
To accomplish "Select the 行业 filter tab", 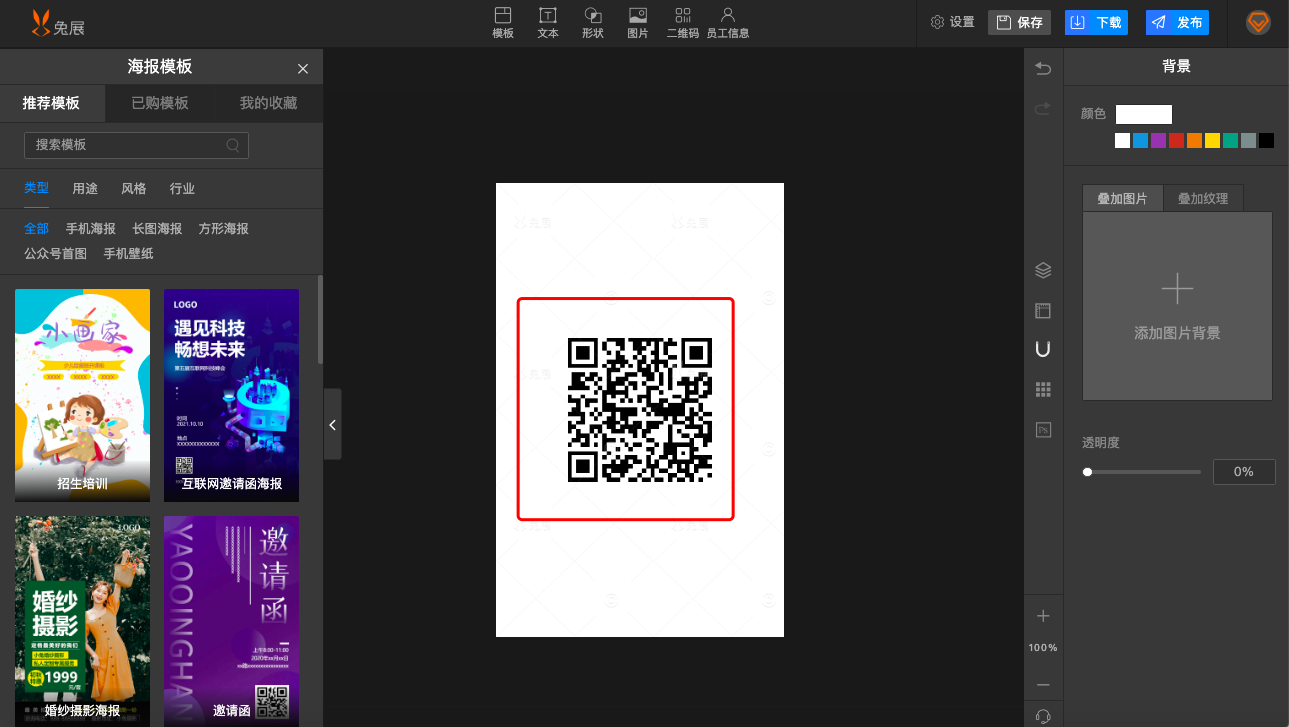I will click(x=182, y=188).
